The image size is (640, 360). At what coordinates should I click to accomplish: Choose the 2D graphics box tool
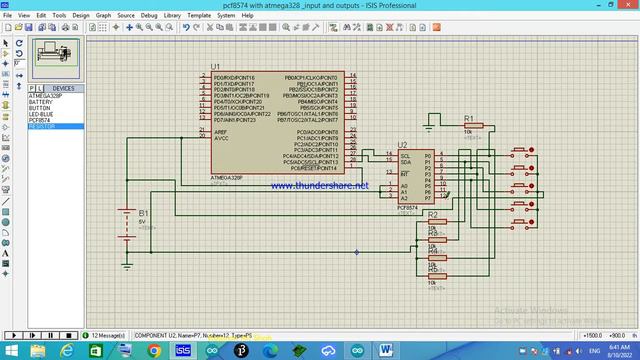(x=5, y=212)
